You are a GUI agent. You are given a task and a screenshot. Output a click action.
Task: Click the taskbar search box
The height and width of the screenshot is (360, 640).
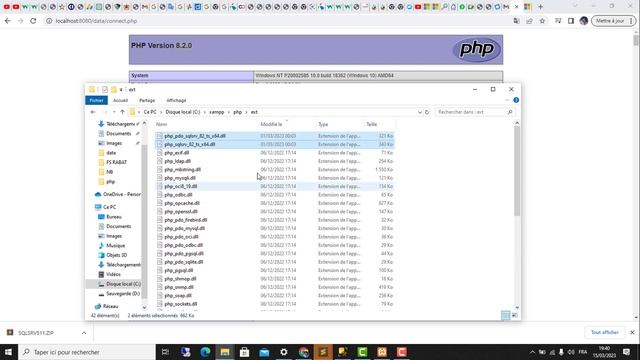(x=87, y=352)
